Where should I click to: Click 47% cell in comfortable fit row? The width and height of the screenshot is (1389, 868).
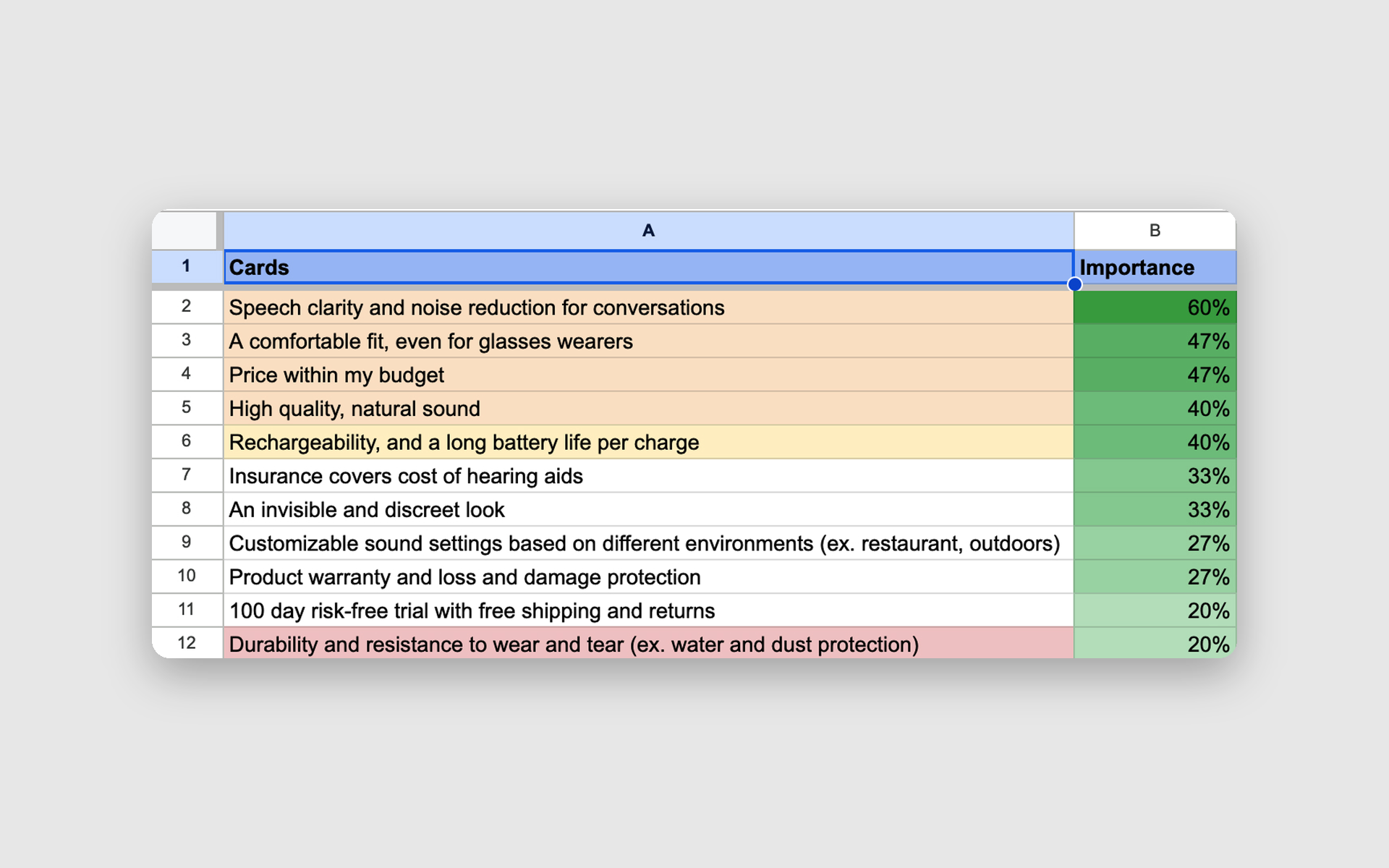[x=1155, y=341]
